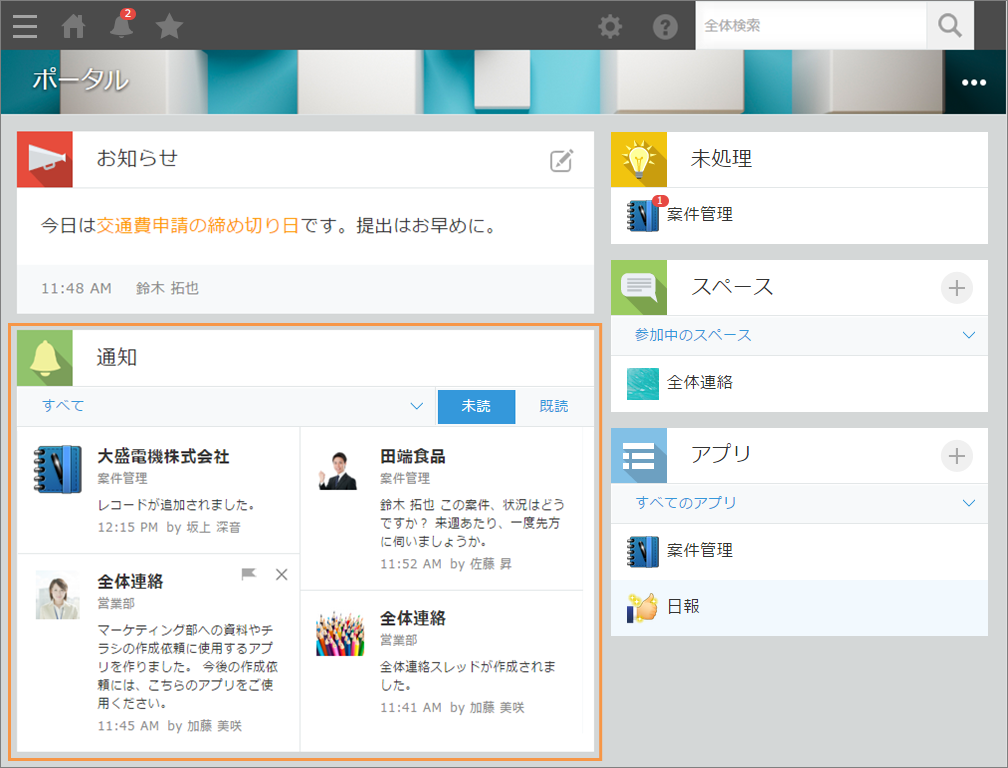Click the star favorites icon
1008x768 pixels.
click(168, 26)
